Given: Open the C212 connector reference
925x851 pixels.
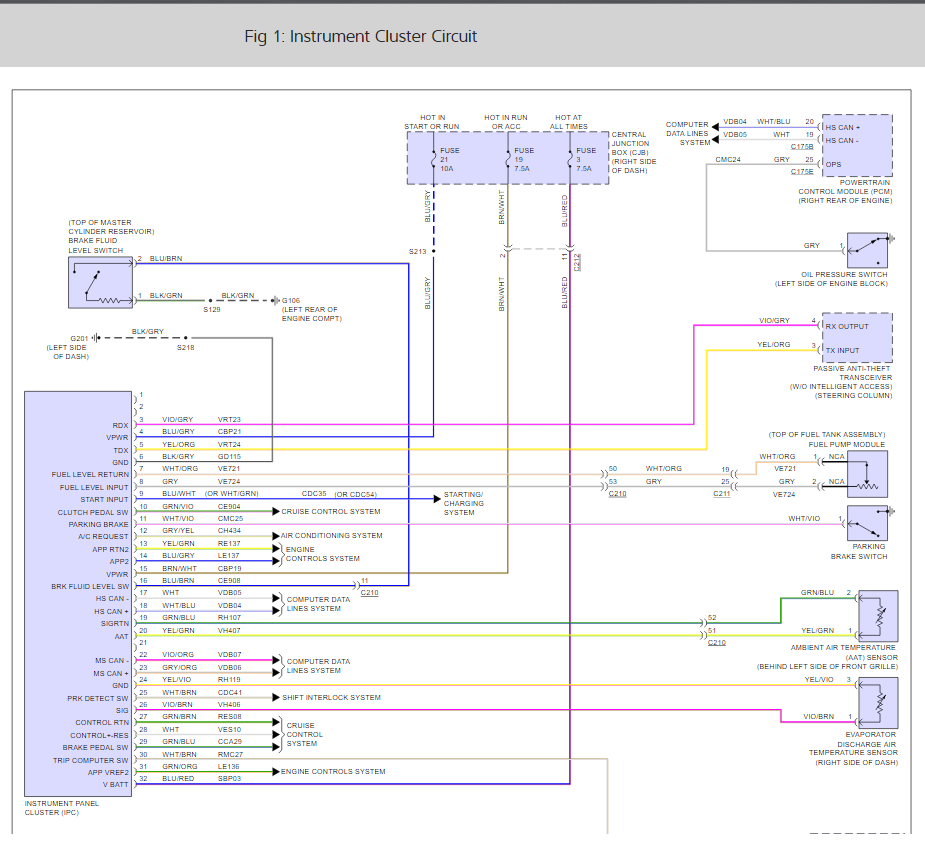Looking at the screenshot, I should [x=577, y=263].
